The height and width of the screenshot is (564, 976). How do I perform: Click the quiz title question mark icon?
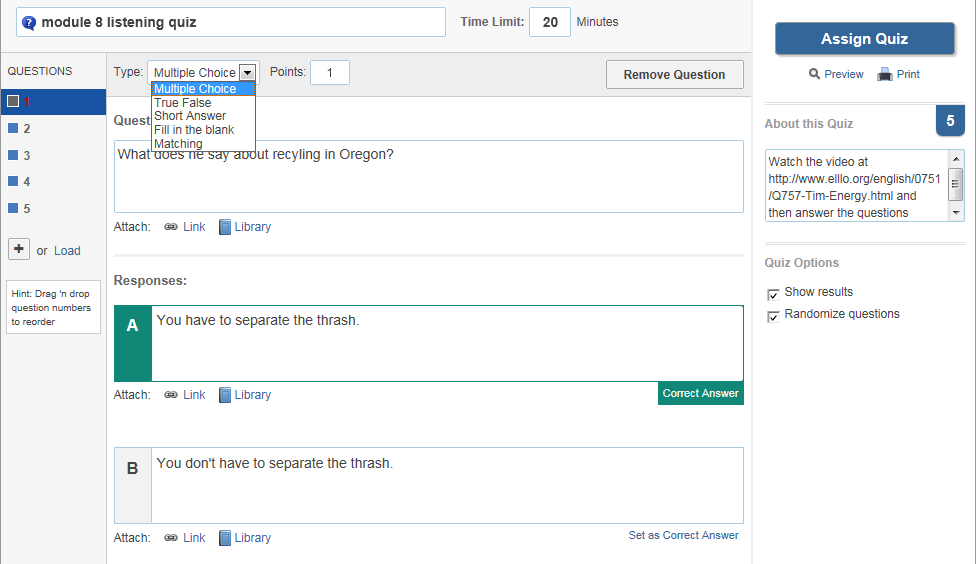[x=29, y=22]
